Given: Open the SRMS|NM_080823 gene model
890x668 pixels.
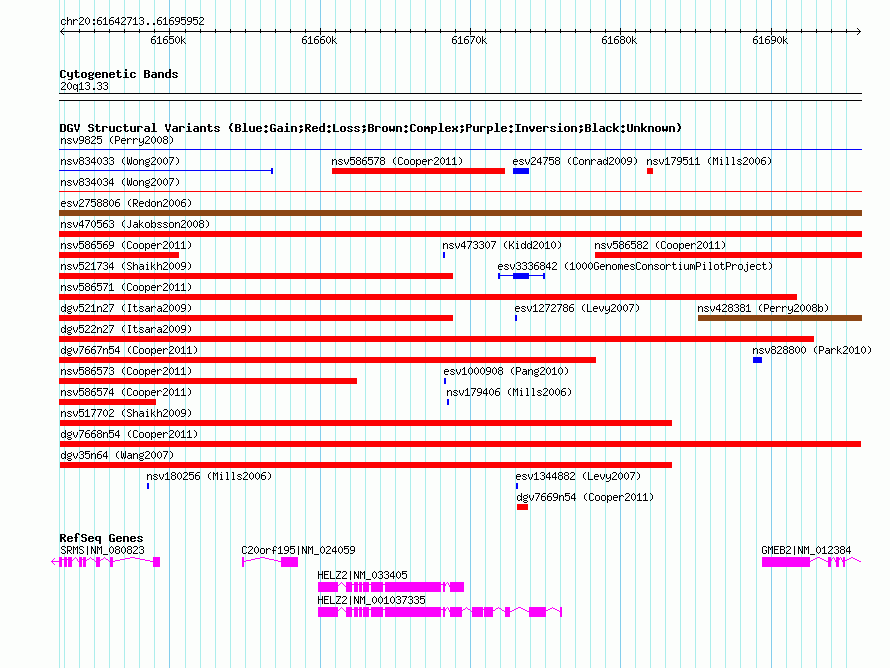Looking at the screenshot, I should [x=105, y=562].
